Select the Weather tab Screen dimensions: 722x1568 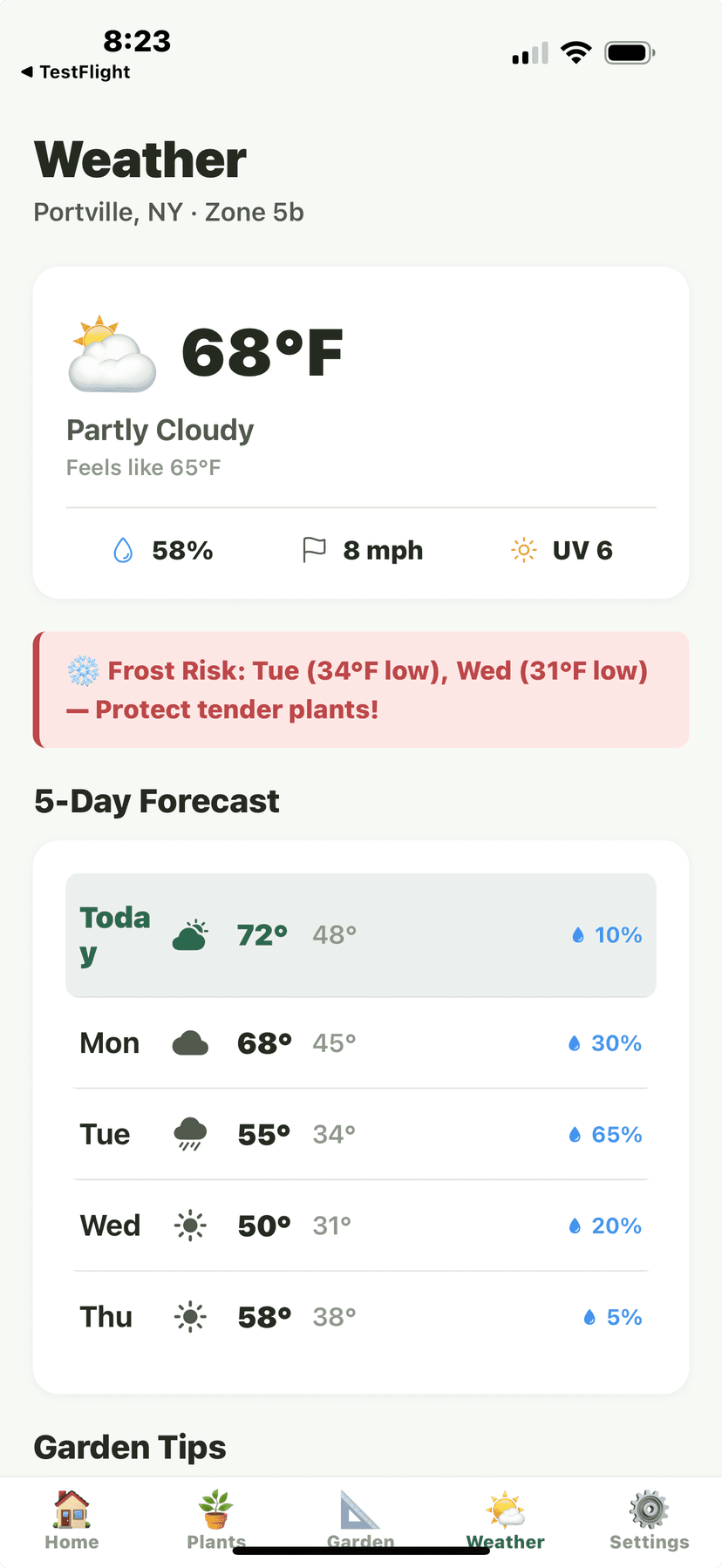pyautogui.click(x=505, y=1521)
